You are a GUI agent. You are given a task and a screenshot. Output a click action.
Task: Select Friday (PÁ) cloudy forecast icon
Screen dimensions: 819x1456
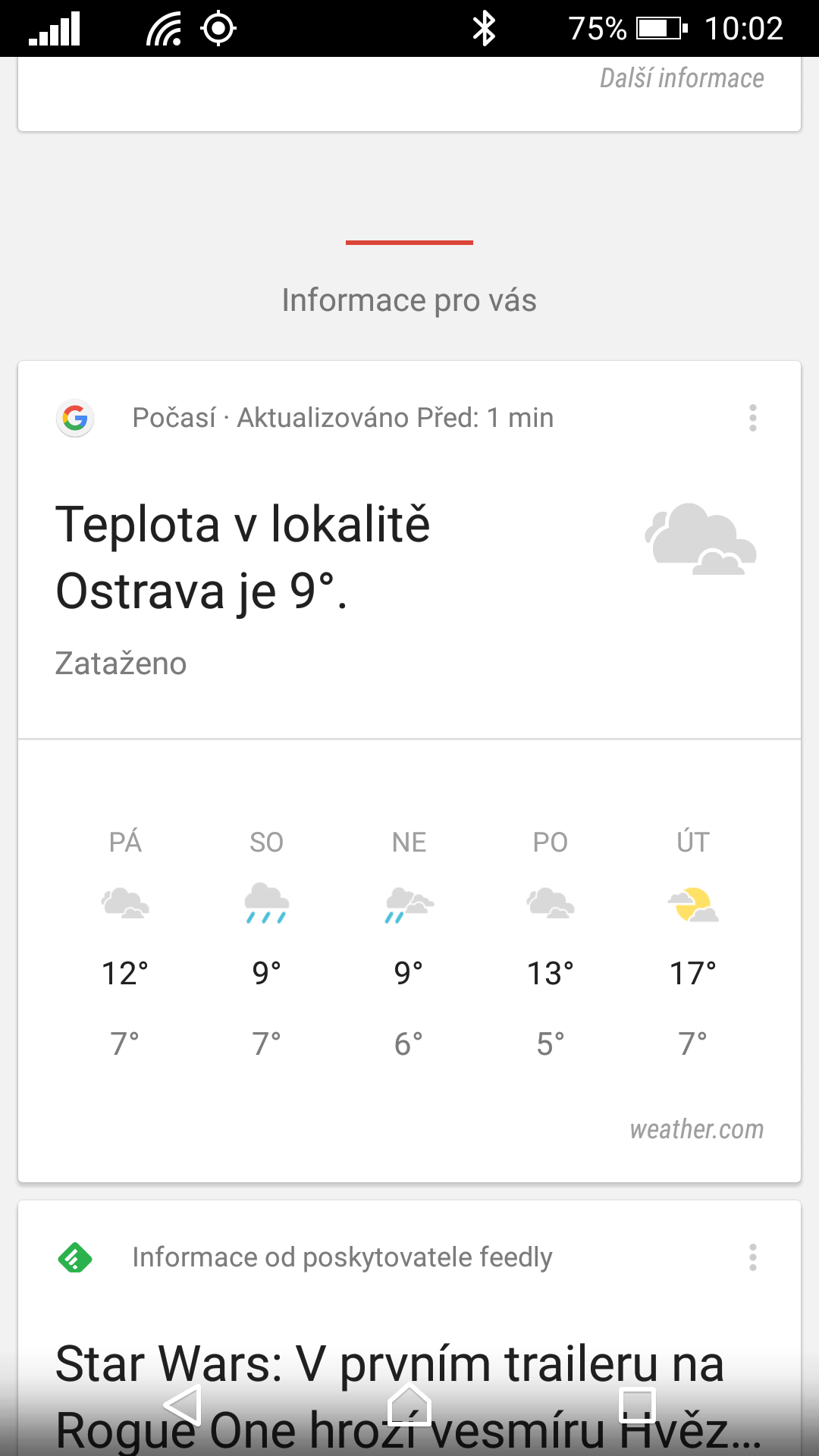click(x=125, y=903)
